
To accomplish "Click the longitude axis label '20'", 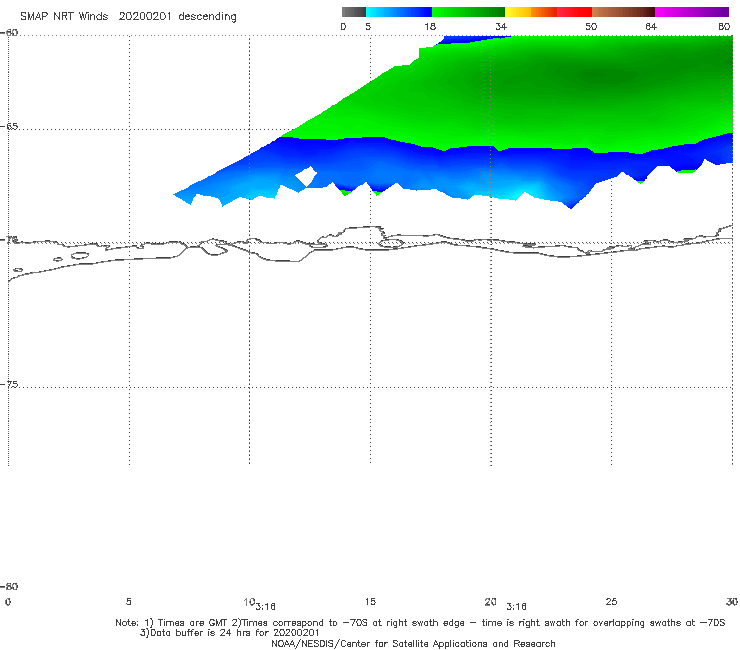I will coord(490,601).
